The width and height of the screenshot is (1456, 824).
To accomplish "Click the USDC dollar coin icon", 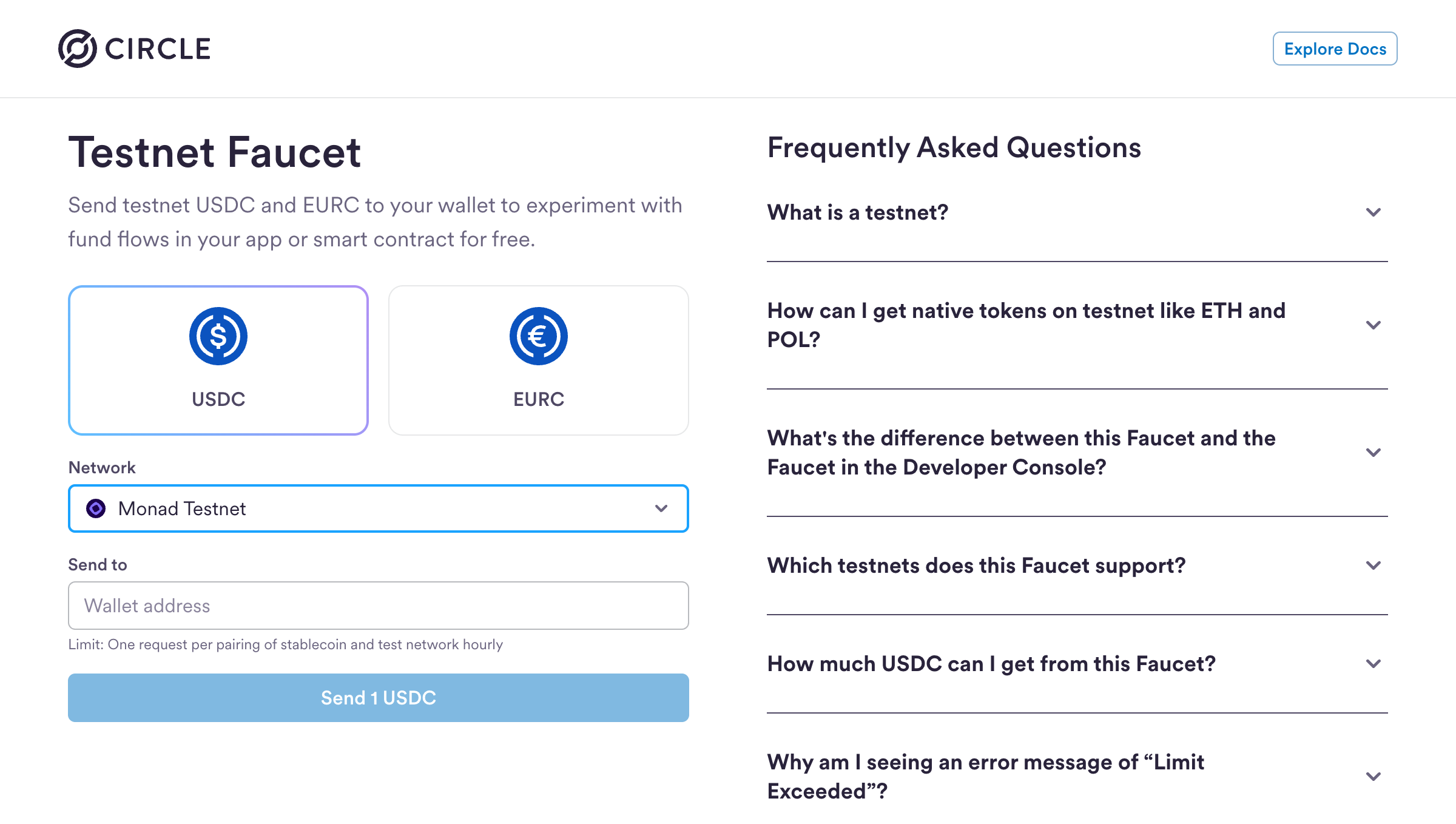I will 218,336.
